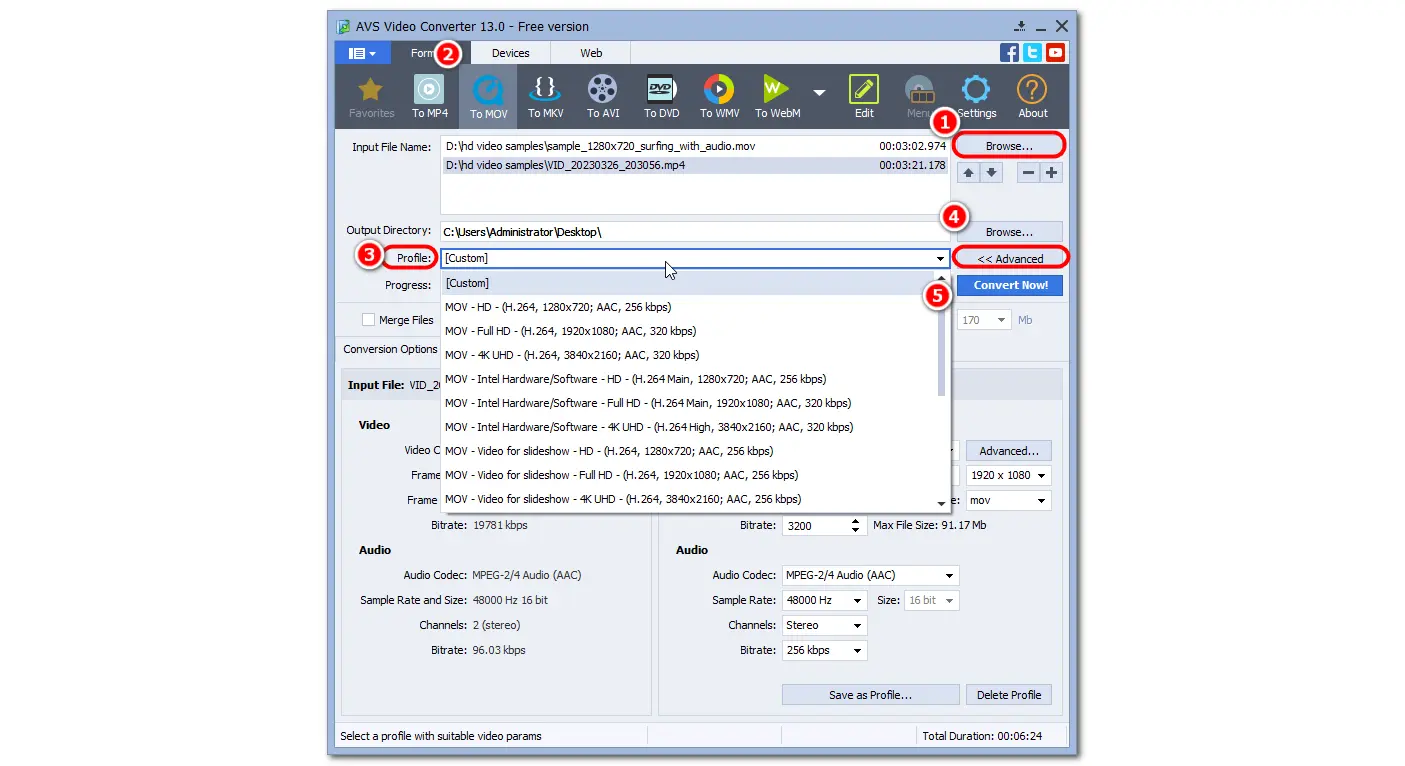Adjust the video bitrate 3200 stepper arrows

pyautogui.click(x=856, y=525)
